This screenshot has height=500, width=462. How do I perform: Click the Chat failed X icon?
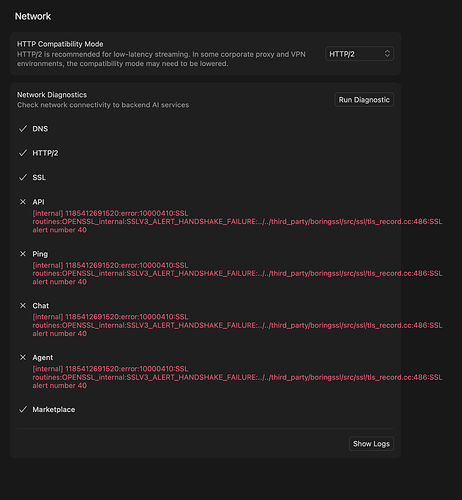point(23,305)
